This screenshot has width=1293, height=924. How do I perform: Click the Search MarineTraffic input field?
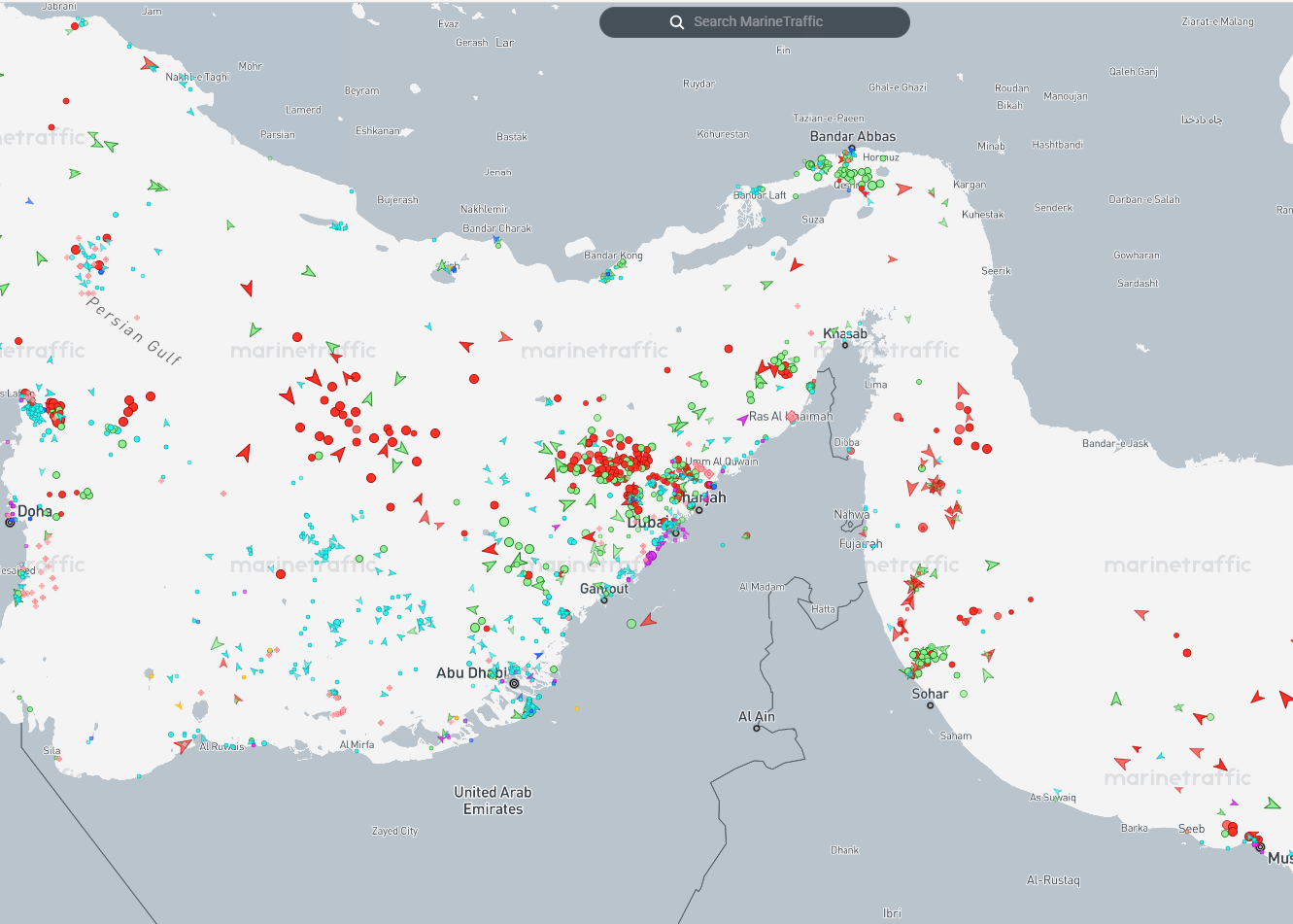pyautogui.click(x=755, y=22)
